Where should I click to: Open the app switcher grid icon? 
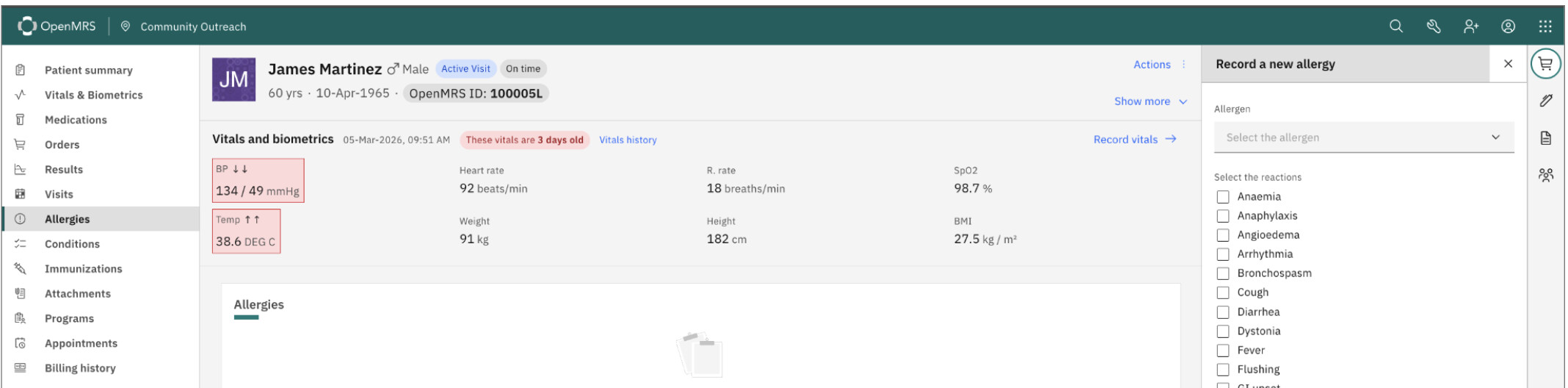tap(1545, 26)
